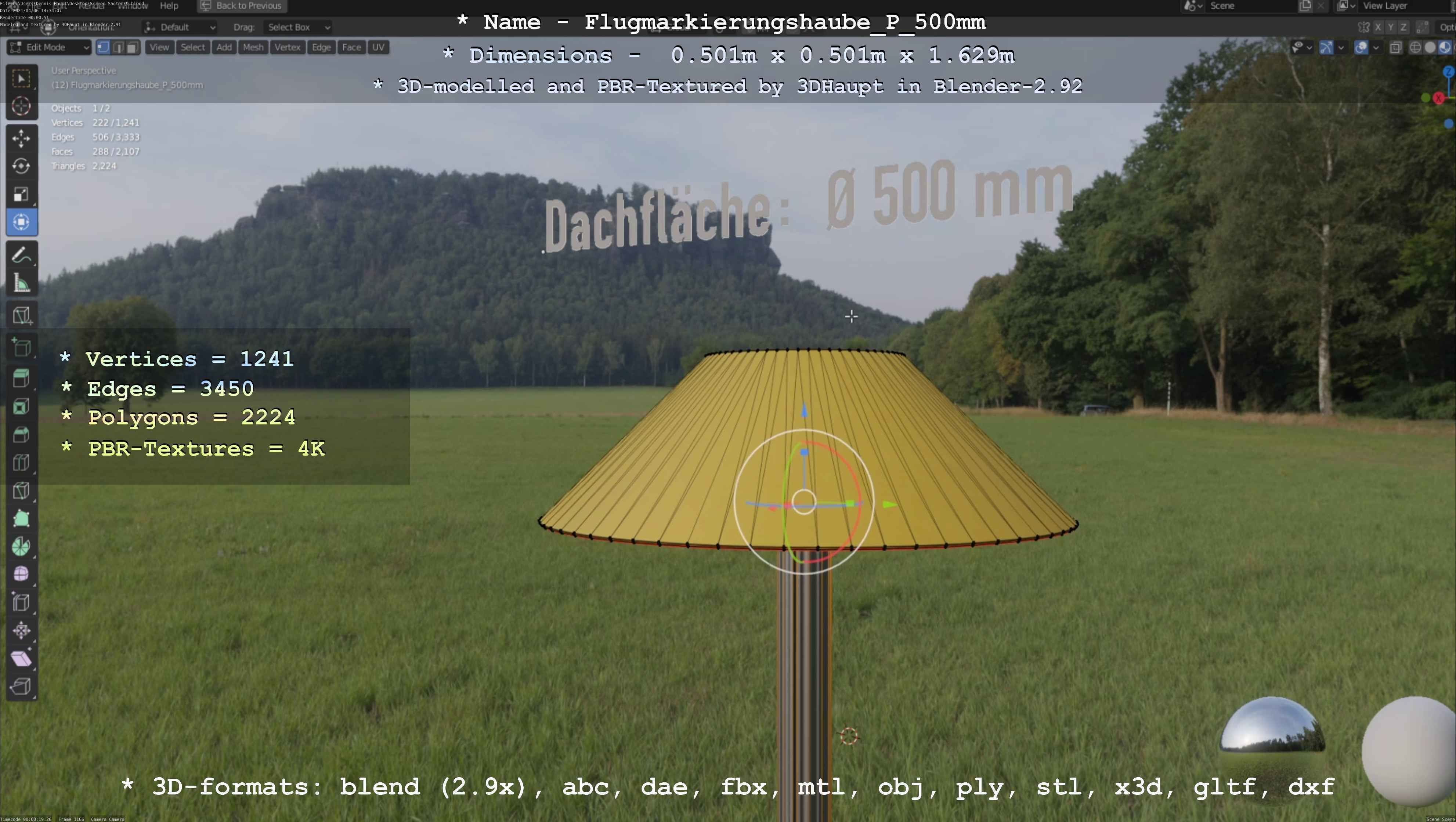1456x822 pixels.
Task: Open Orientation Default dropdown
Action: tap(180, 27)
